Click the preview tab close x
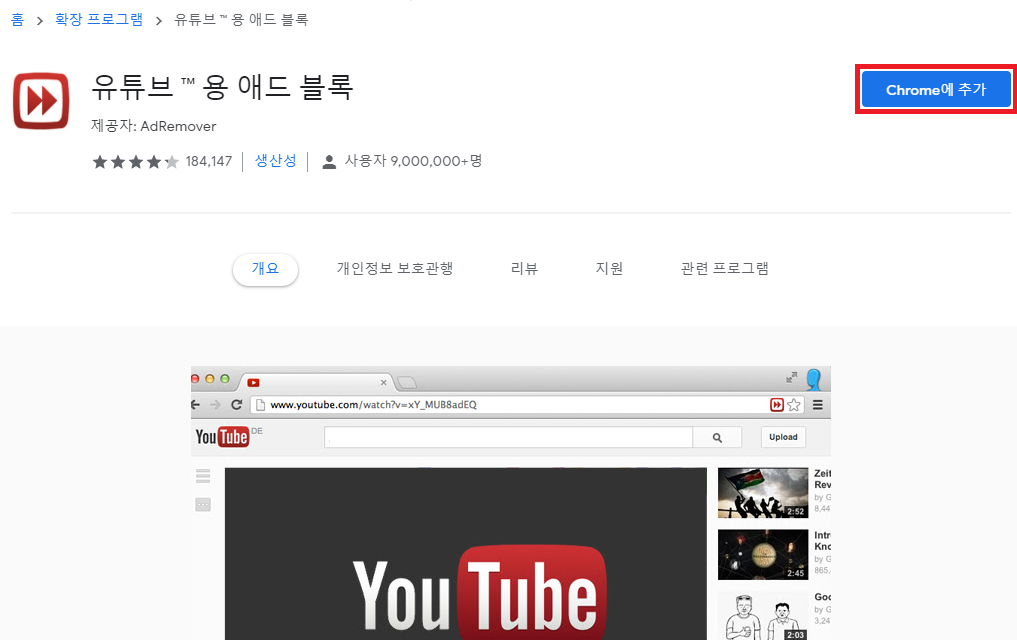 383,383
